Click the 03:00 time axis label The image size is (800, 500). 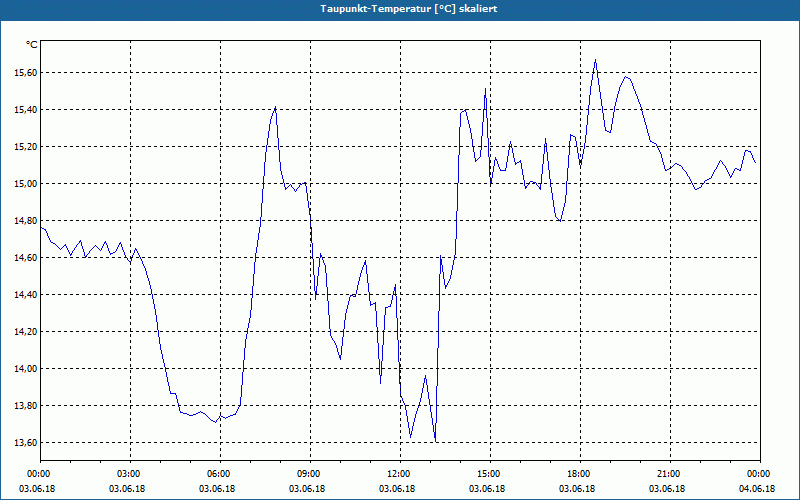point(131,474)
